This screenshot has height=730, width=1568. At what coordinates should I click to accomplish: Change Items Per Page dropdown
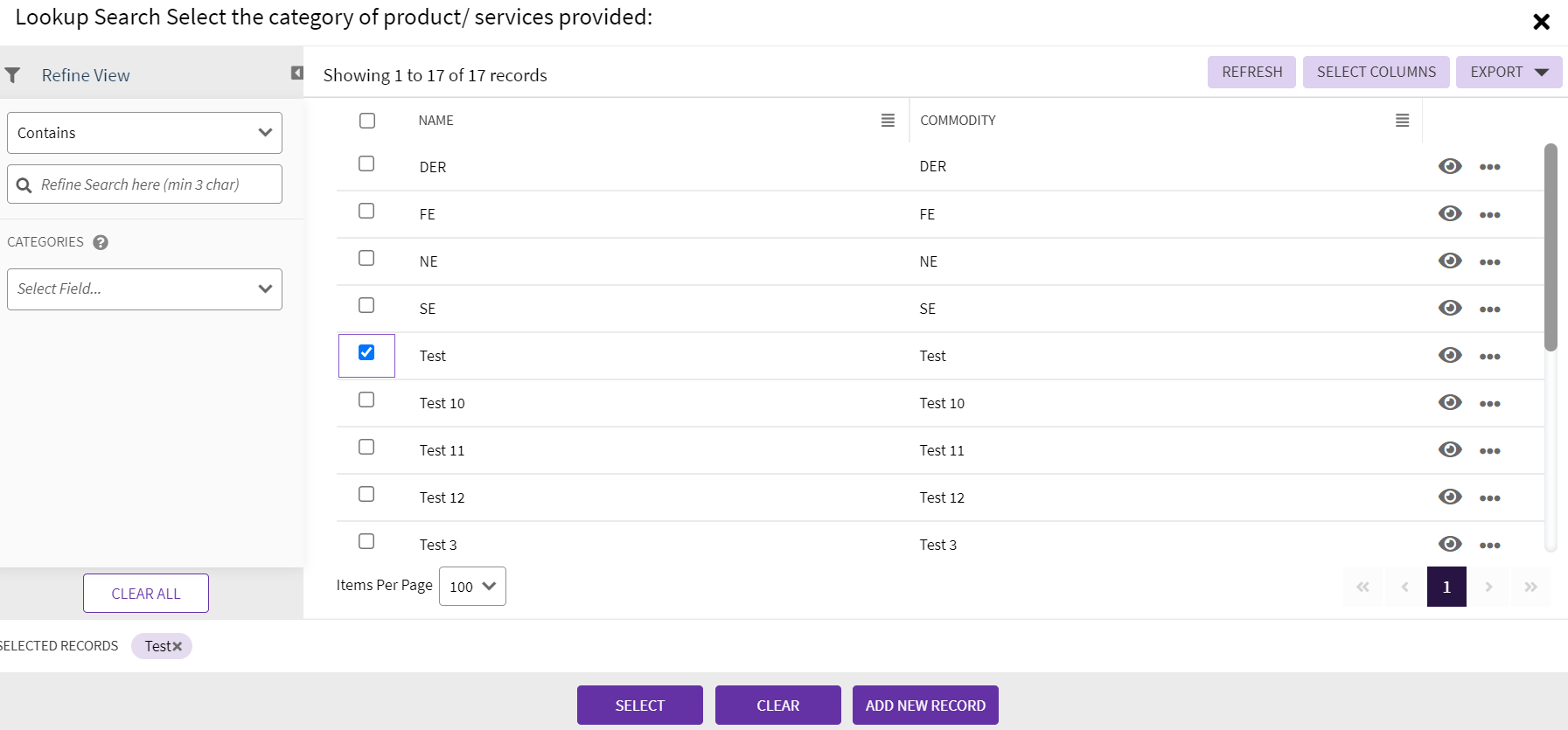472,587
